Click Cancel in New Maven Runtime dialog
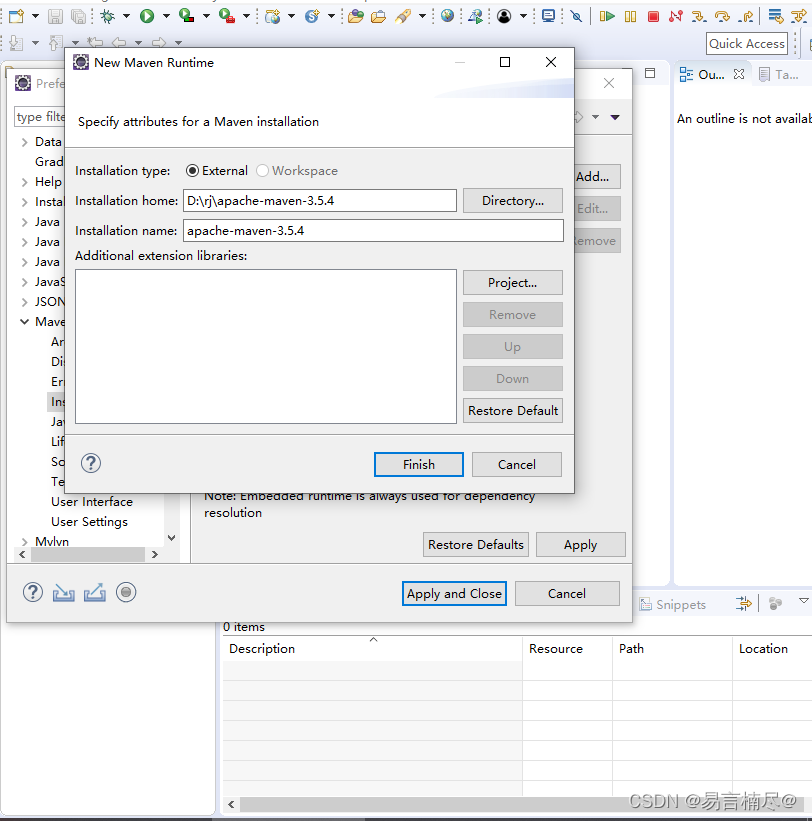 (516, 464)
